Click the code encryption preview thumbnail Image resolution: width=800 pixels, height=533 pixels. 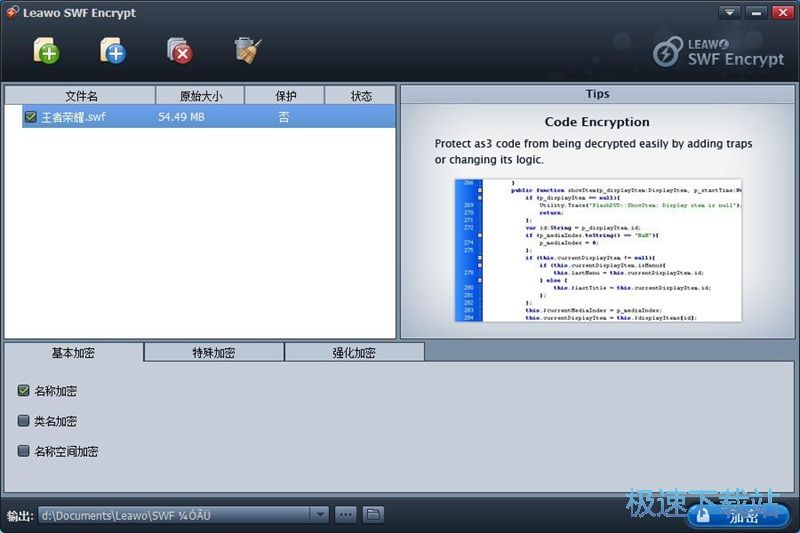[598, 250]
